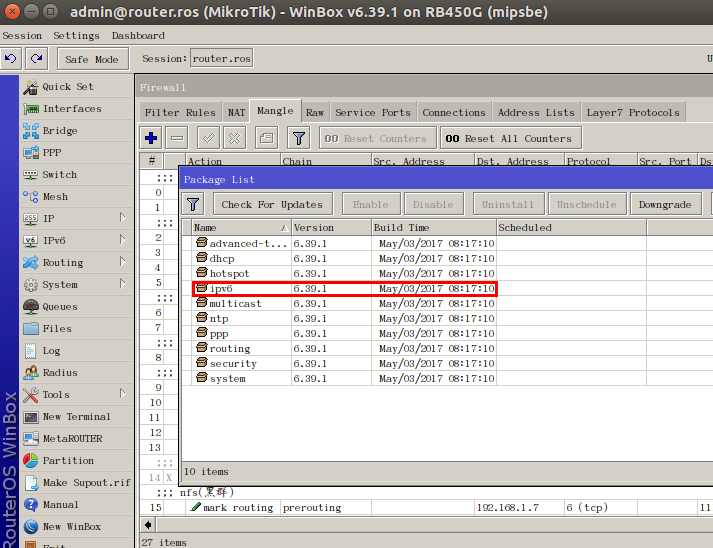Click the Session field showing router.ros

click(x=221, y=58)
